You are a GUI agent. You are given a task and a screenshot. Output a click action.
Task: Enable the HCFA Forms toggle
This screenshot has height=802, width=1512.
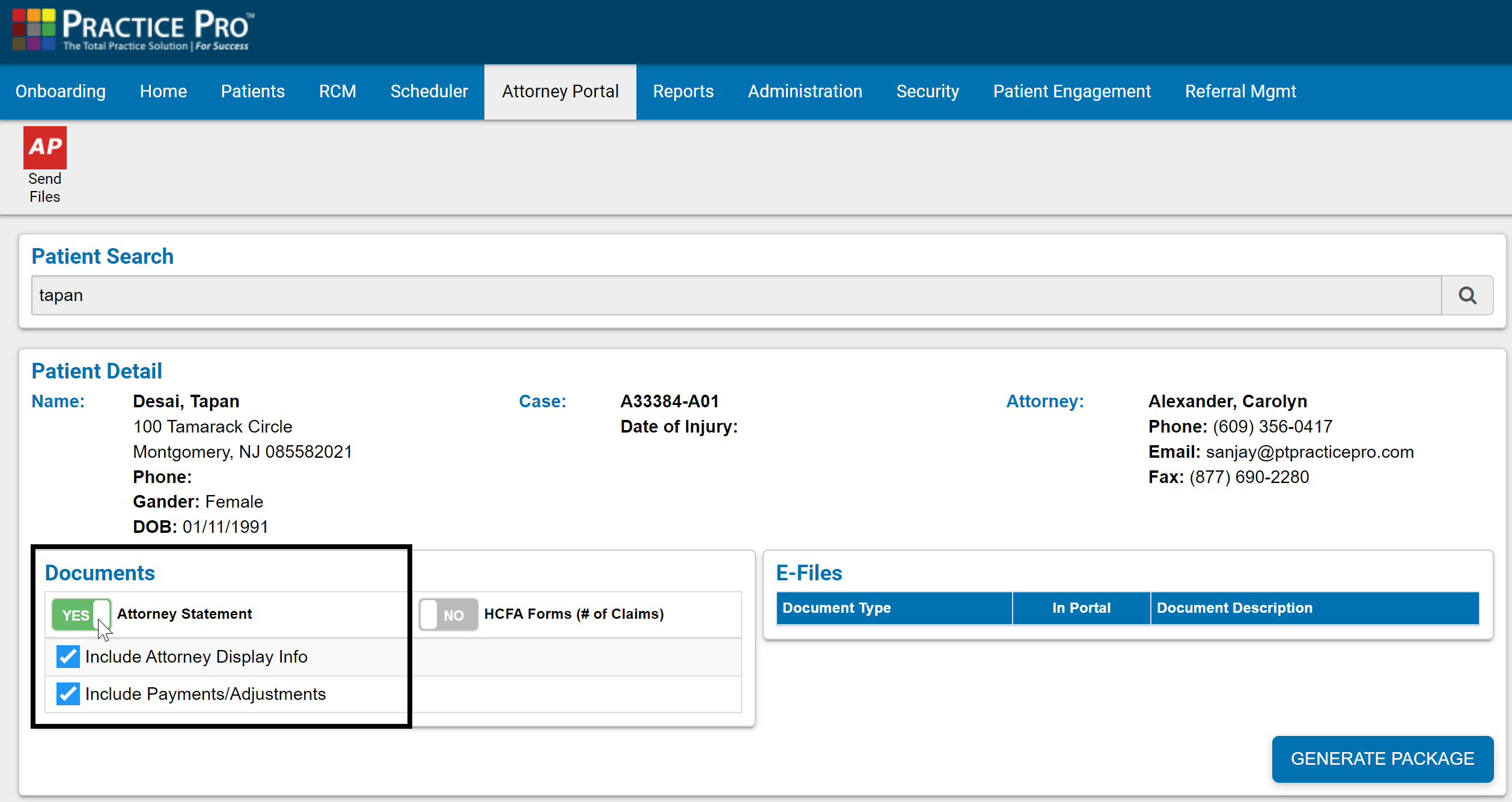[448, 614]
